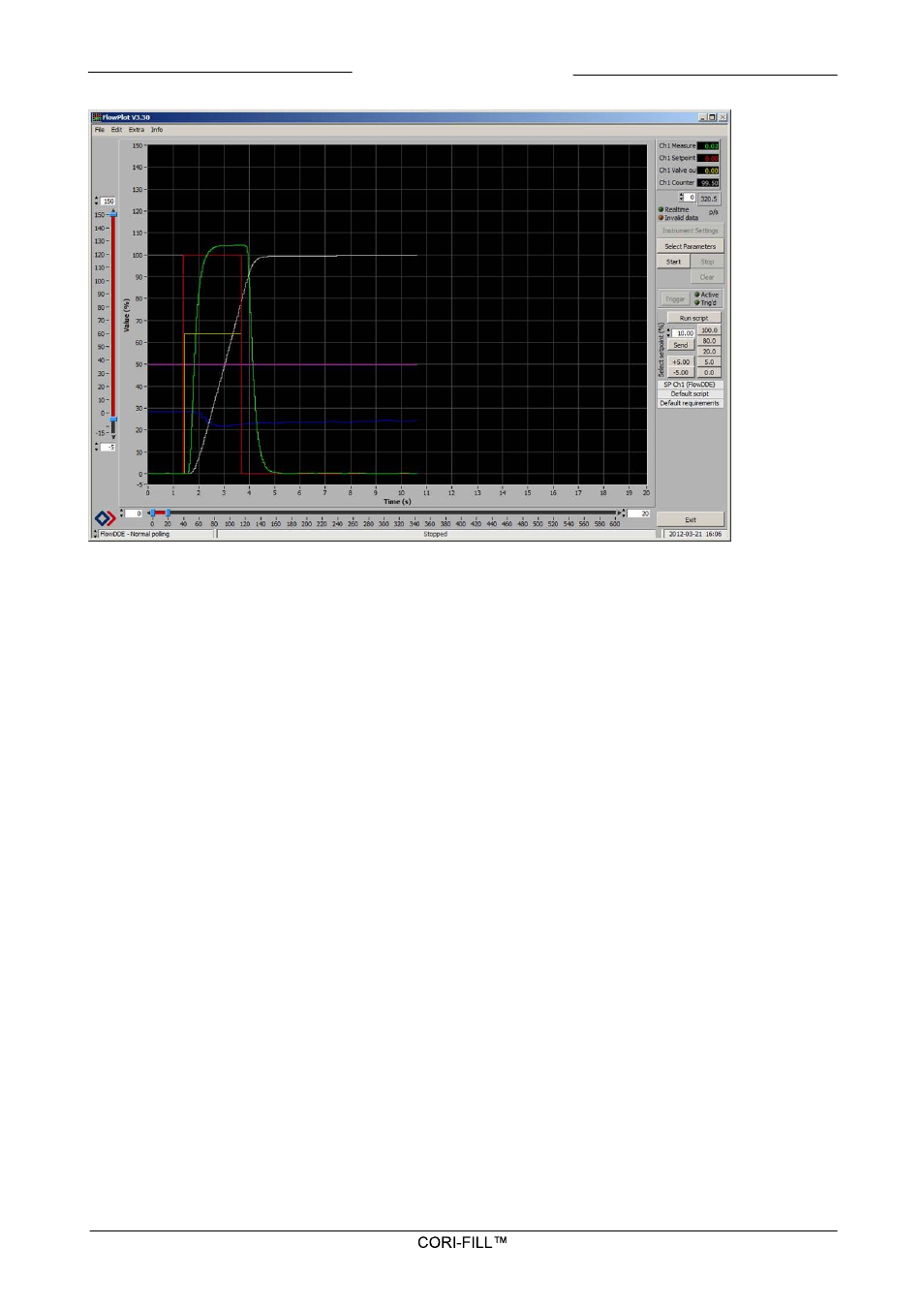Click the Instrument Settings button

coord(690,231)
